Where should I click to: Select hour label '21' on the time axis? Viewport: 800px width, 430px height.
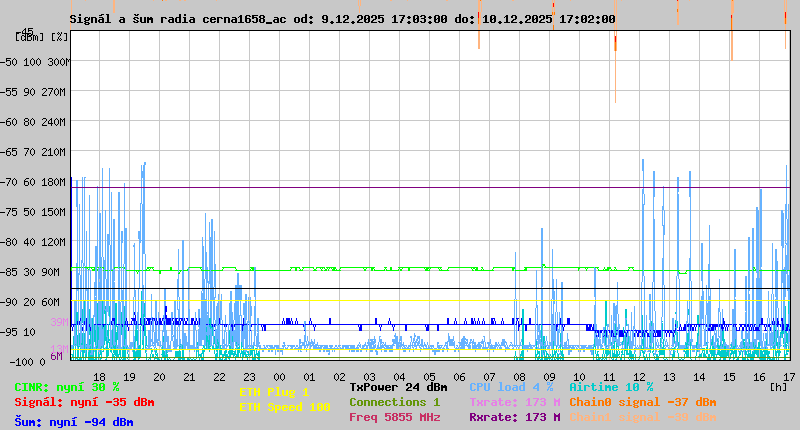[189, 377]
